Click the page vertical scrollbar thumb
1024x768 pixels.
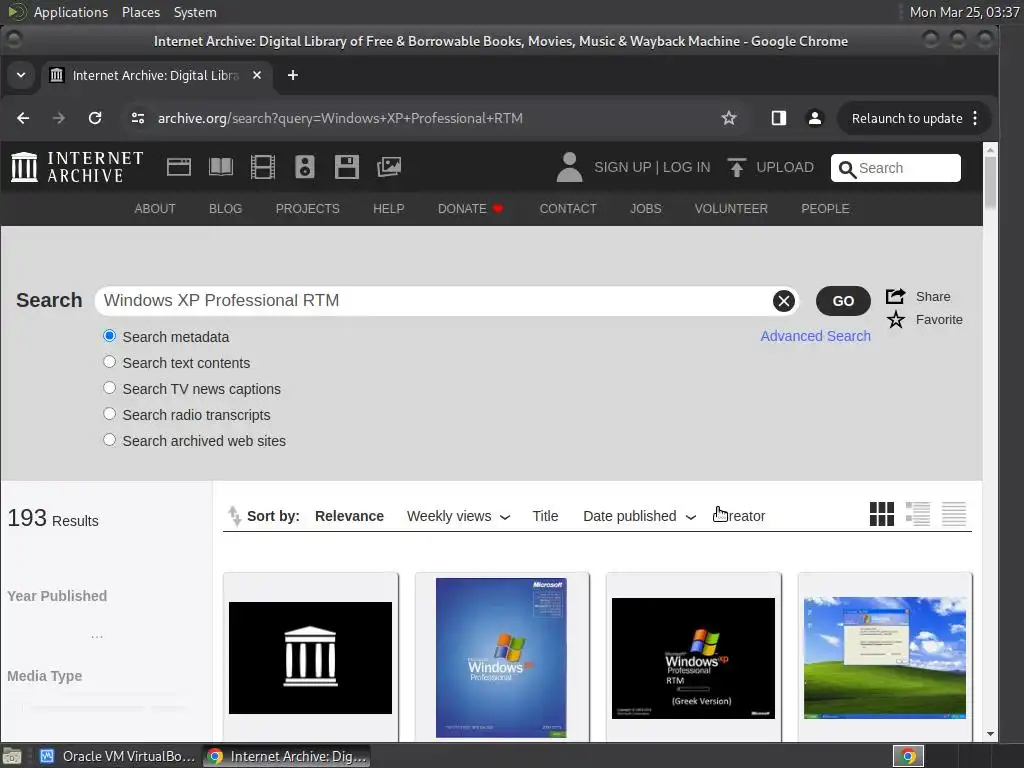click(x=990, y=182)
